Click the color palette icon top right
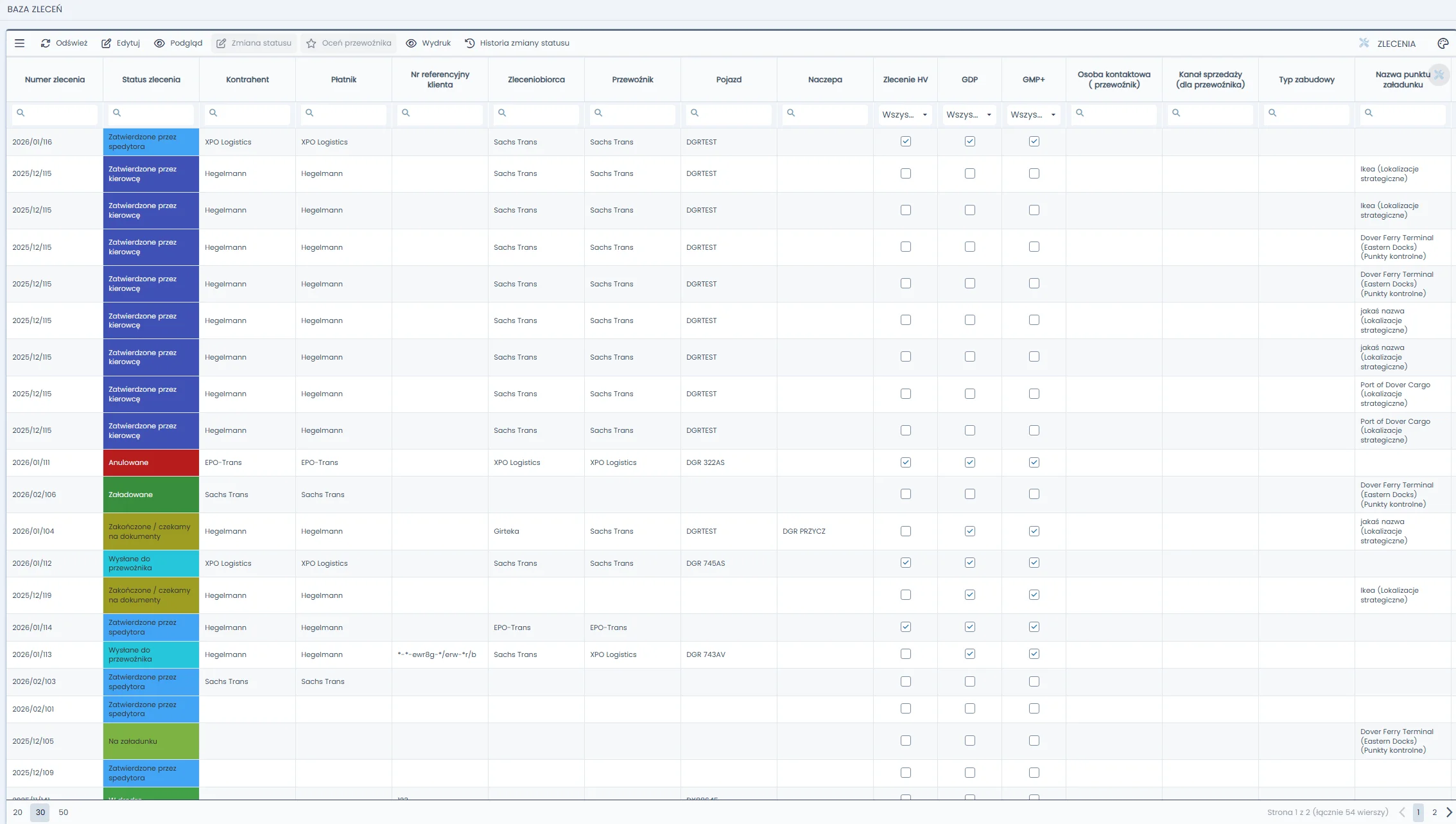The image size is (1456, 824). tap(1443, 43)
